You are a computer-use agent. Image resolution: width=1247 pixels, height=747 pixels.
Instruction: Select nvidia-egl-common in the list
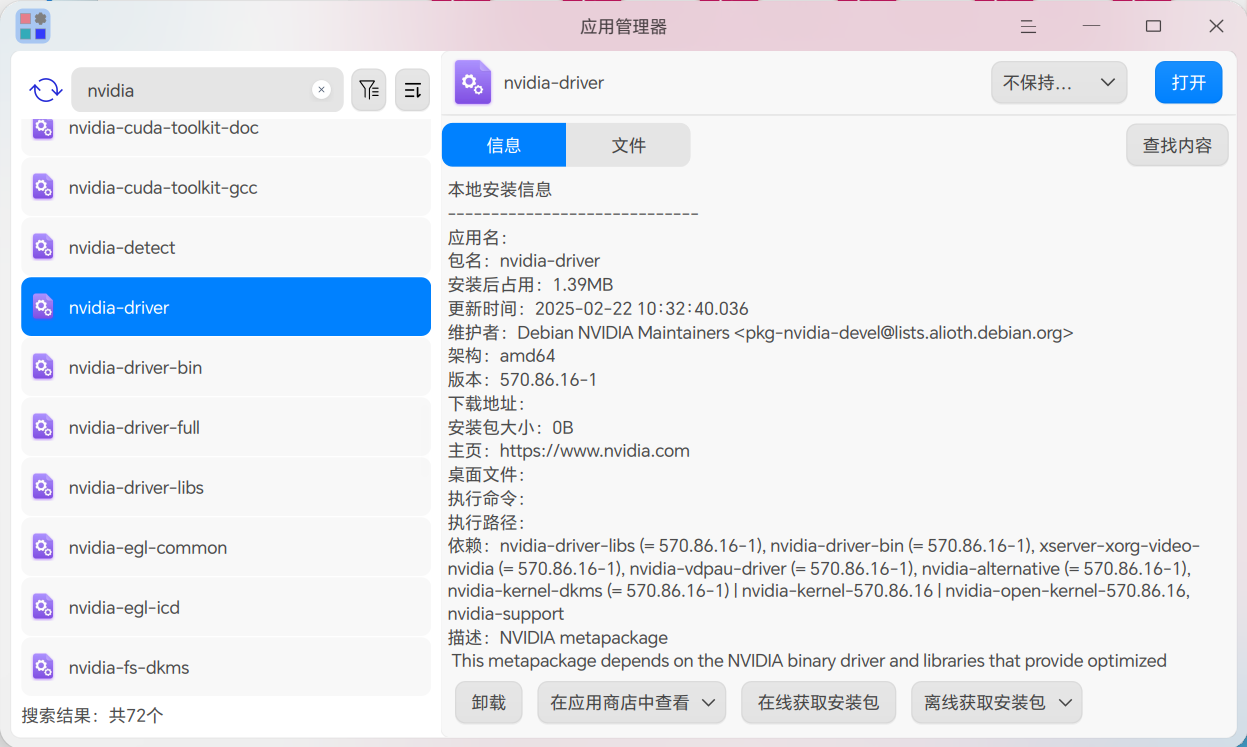tap(226, 548)
